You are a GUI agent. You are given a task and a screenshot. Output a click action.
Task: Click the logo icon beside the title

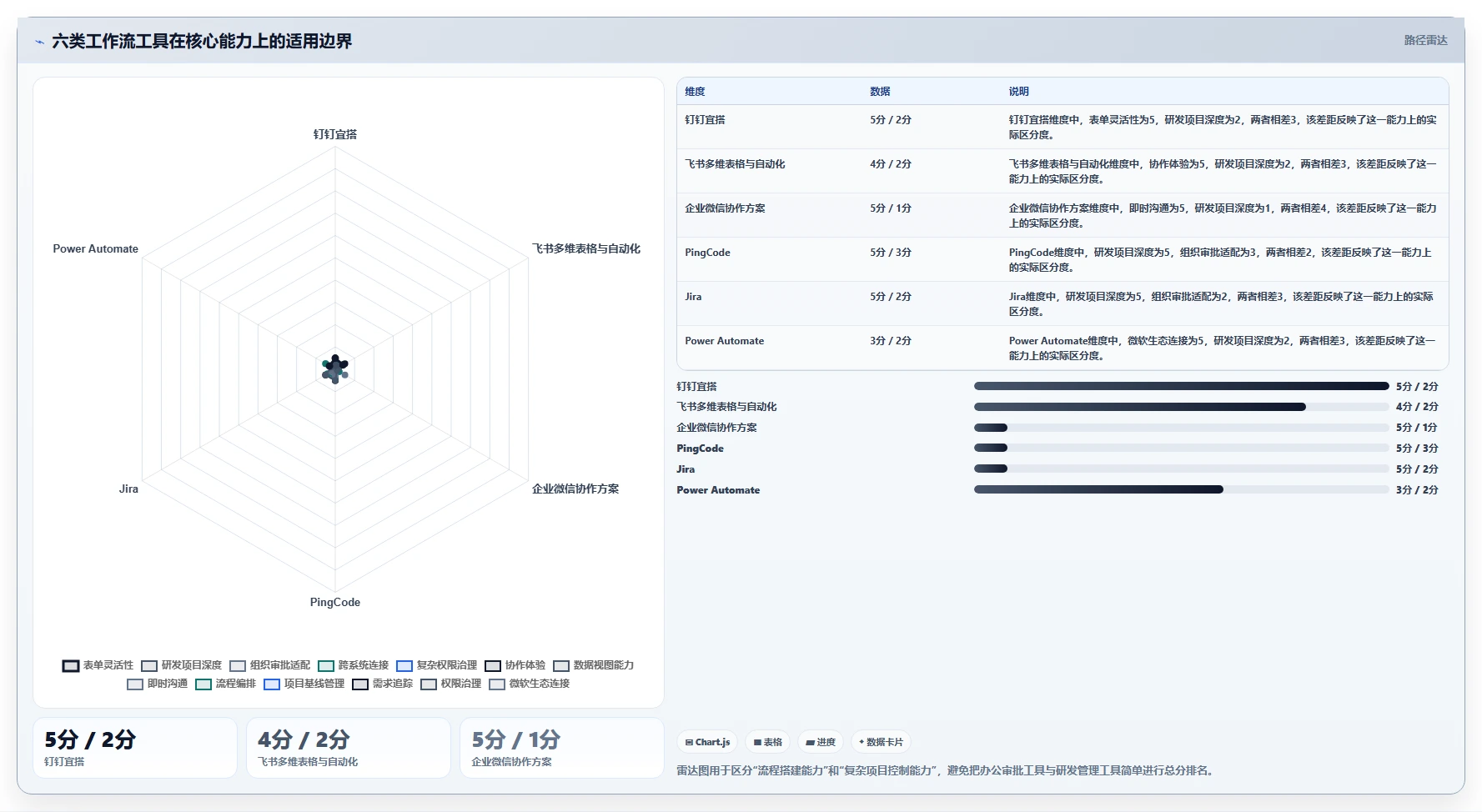39,42
